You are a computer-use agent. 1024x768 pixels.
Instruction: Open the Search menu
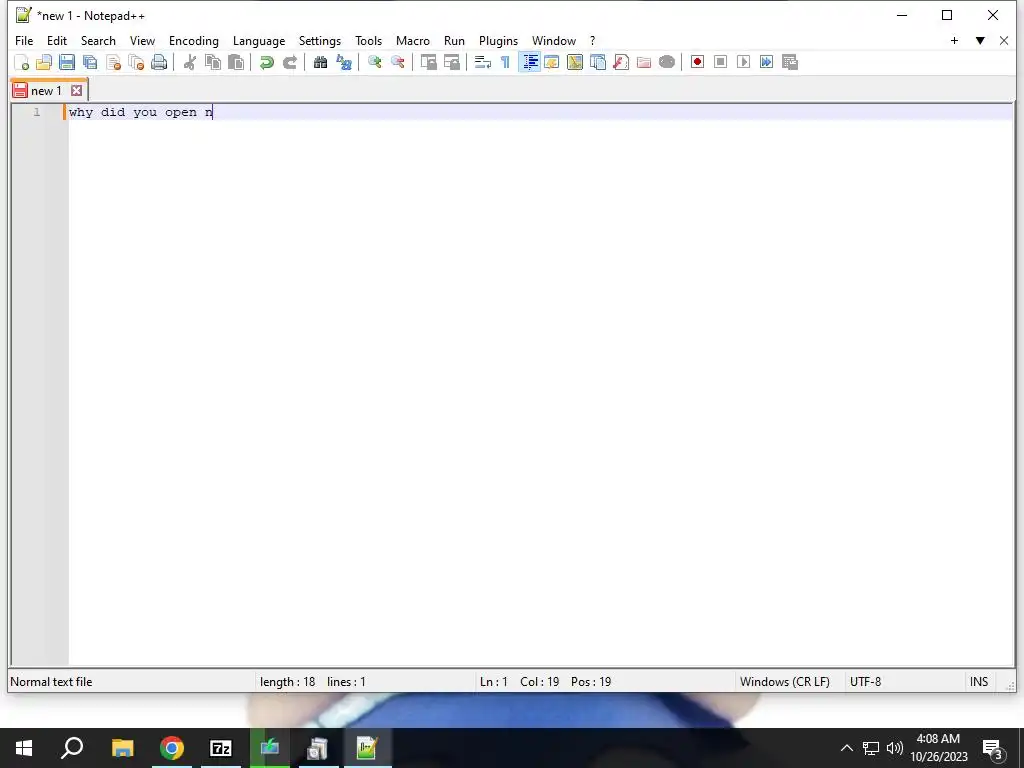(x=98, y=40)
